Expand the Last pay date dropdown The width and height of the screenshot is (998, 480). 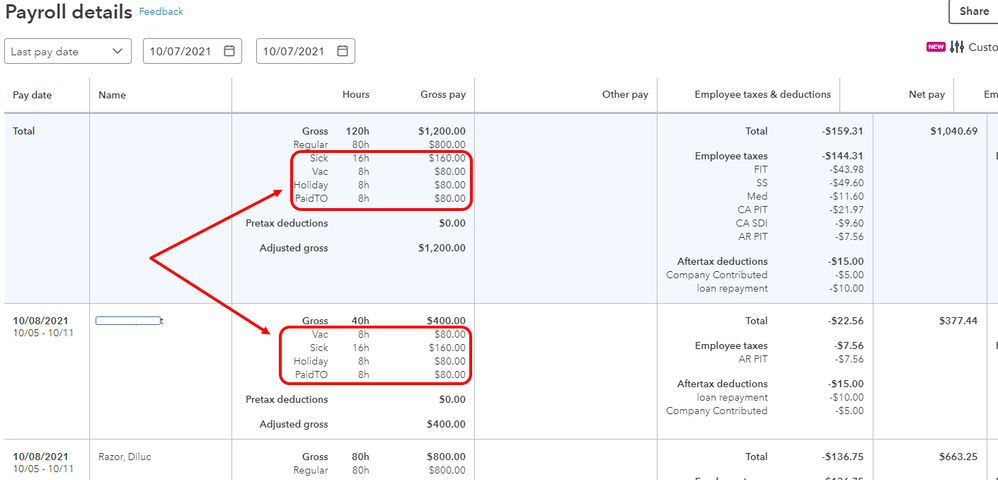pyautogui.click(x=120, y=51)
